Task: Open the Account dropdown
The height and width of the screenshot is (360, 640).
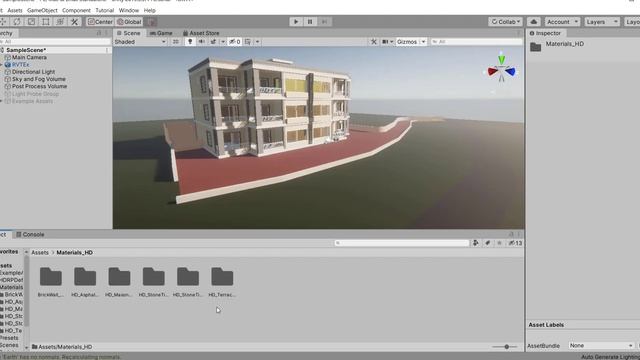Action: point(562,22)
